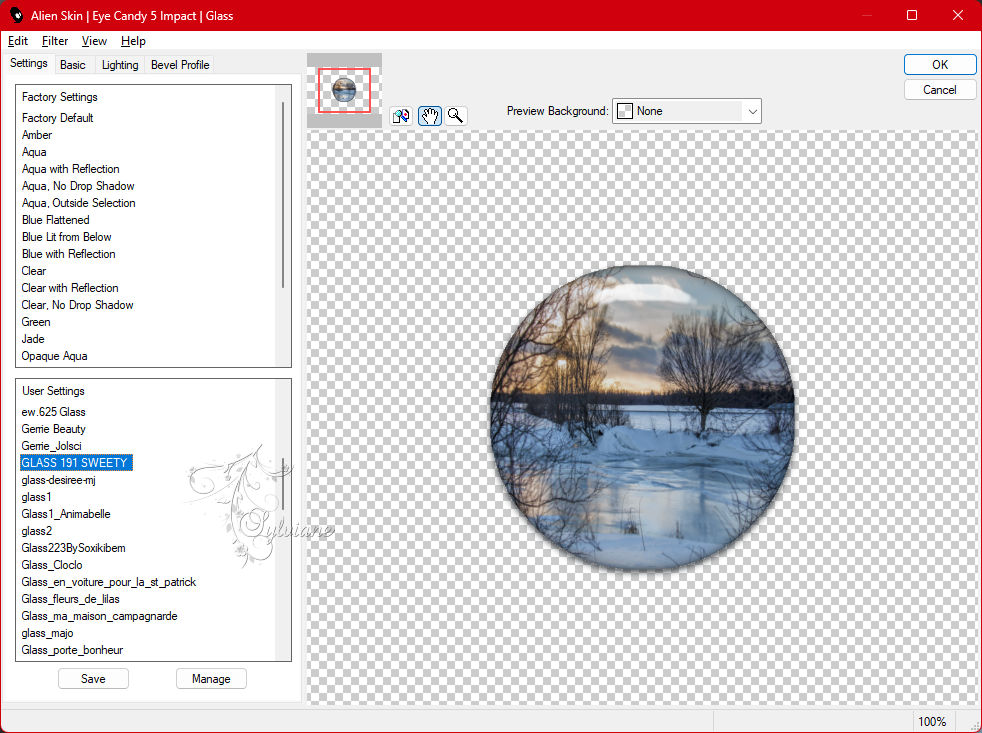Close the Eye Candy Glass dialog

coord(958,15)
